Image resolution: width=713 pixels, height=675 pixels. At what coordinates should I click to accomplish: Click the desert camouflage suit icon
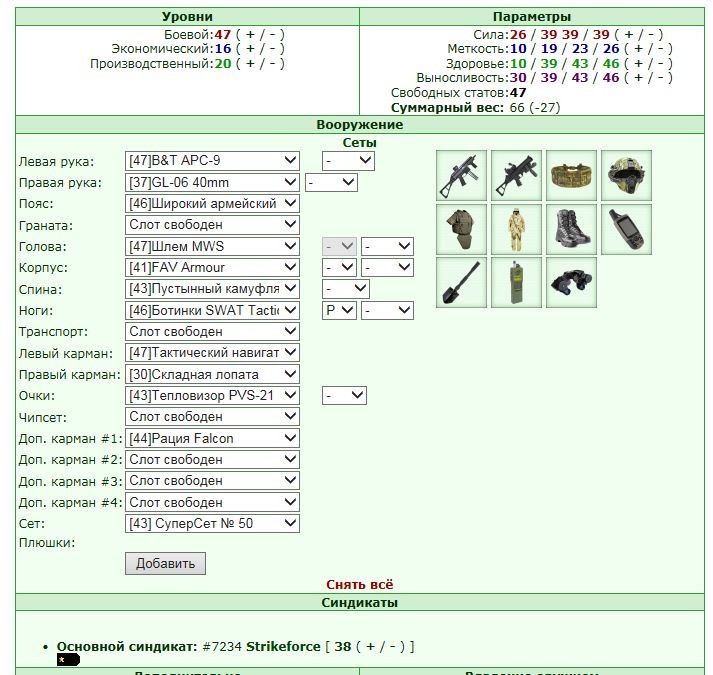516,229
